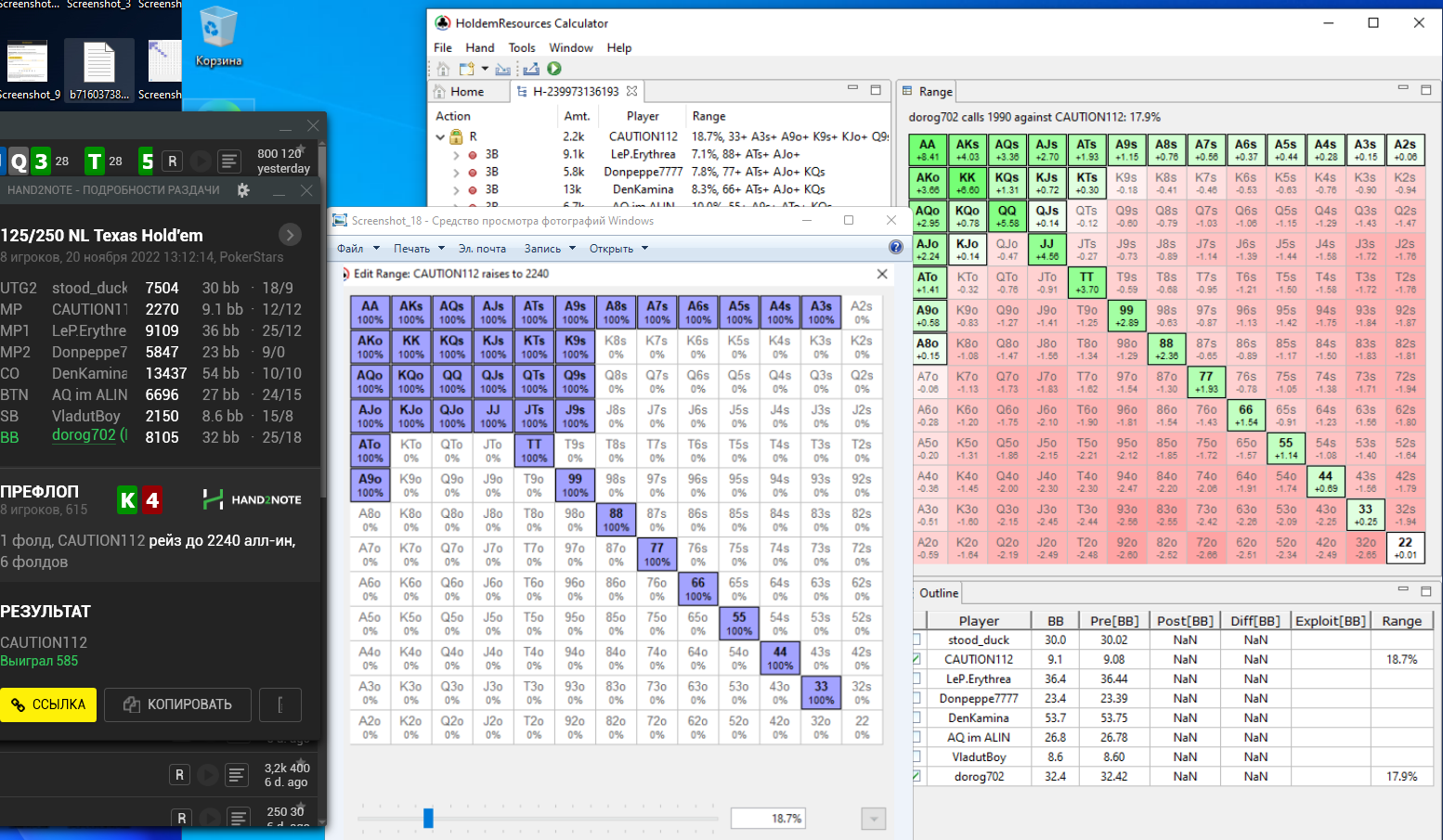Image resolution: width=1443 pixels, height=840 pixels.
Task: Click the 18.7% range input field
Action: (x=767, y=818)
